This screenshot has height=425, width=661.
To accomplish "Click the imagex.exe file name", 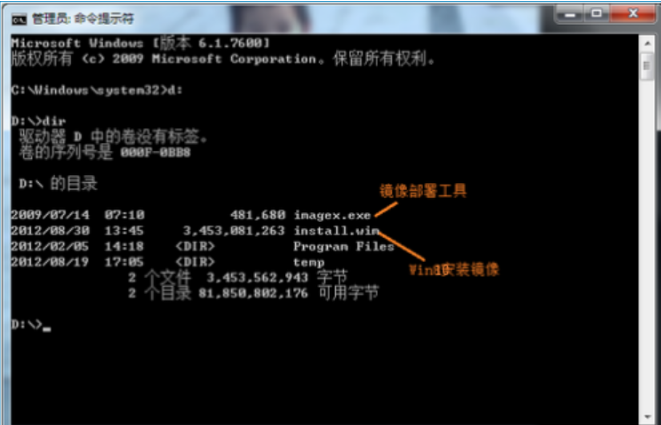I will click(332, 215).
